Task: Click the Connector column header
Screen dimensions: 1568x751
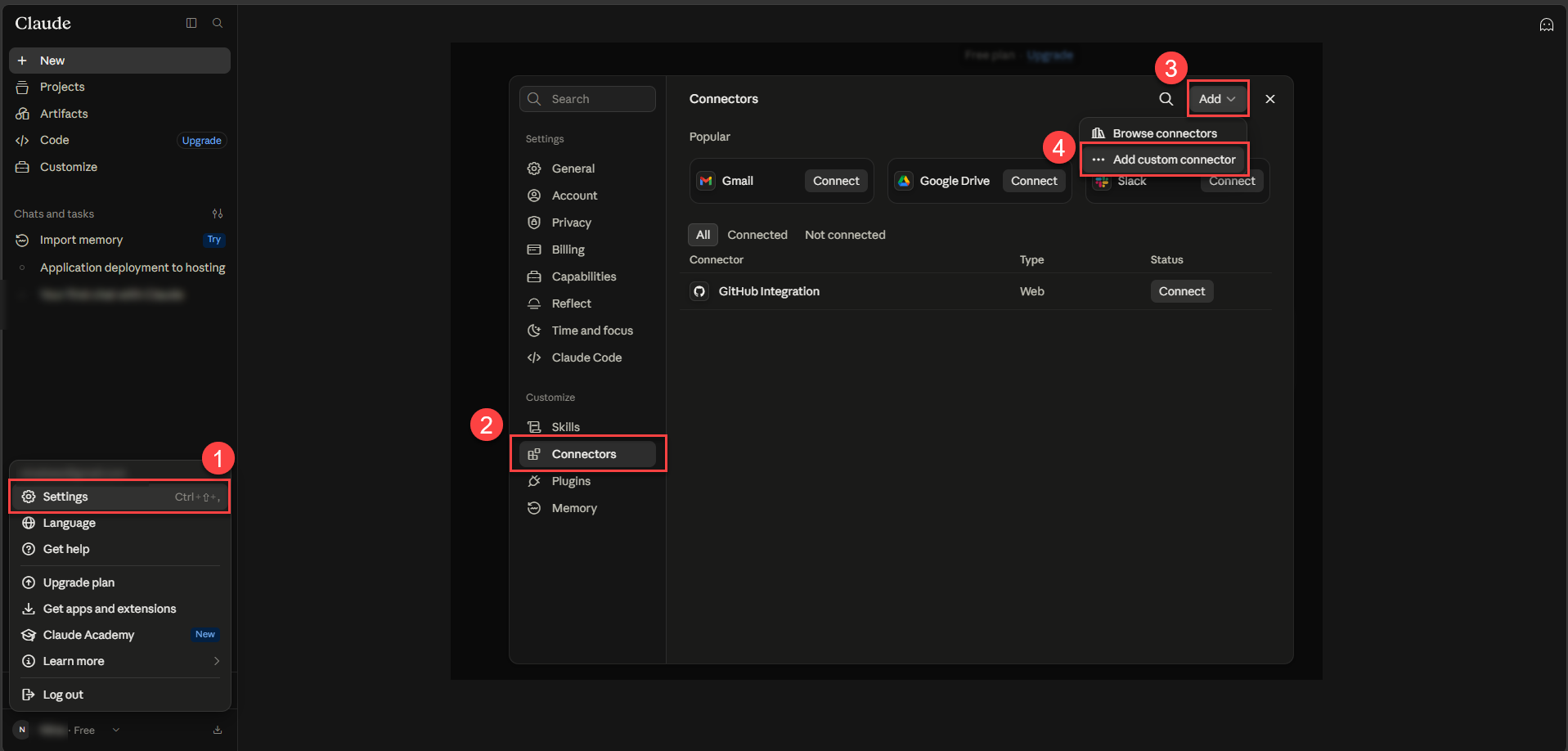Action: pos(717,259)
